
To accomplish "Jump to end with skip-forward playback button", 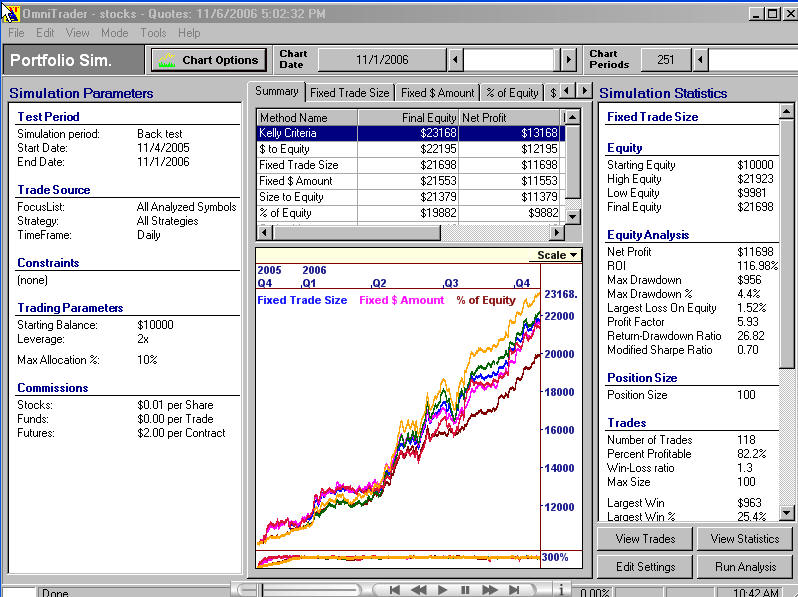I will click(x=514, y=589).
